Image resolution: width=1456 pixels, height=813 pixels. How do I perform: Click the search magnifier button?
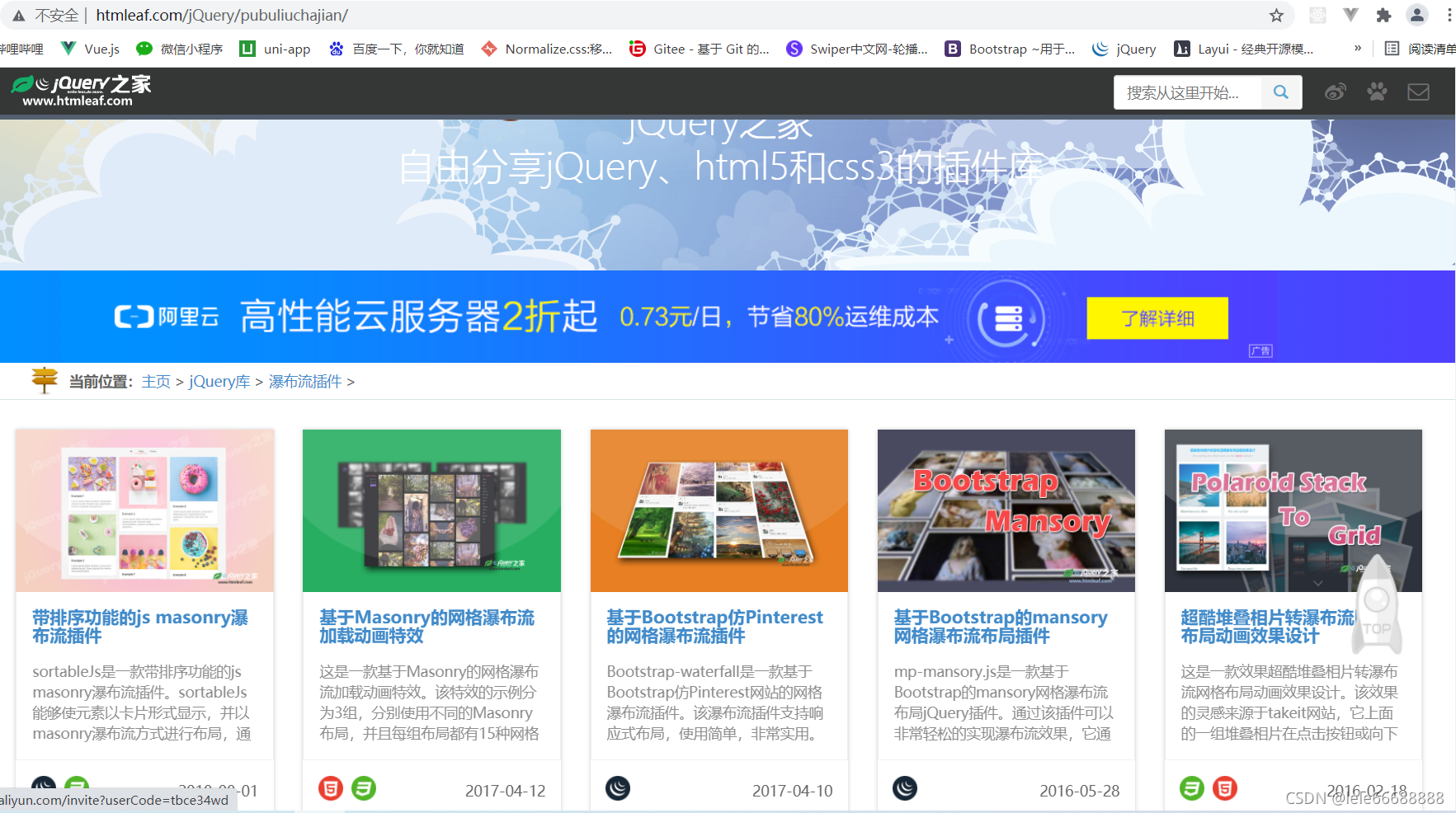click(x=1280, y=92)
